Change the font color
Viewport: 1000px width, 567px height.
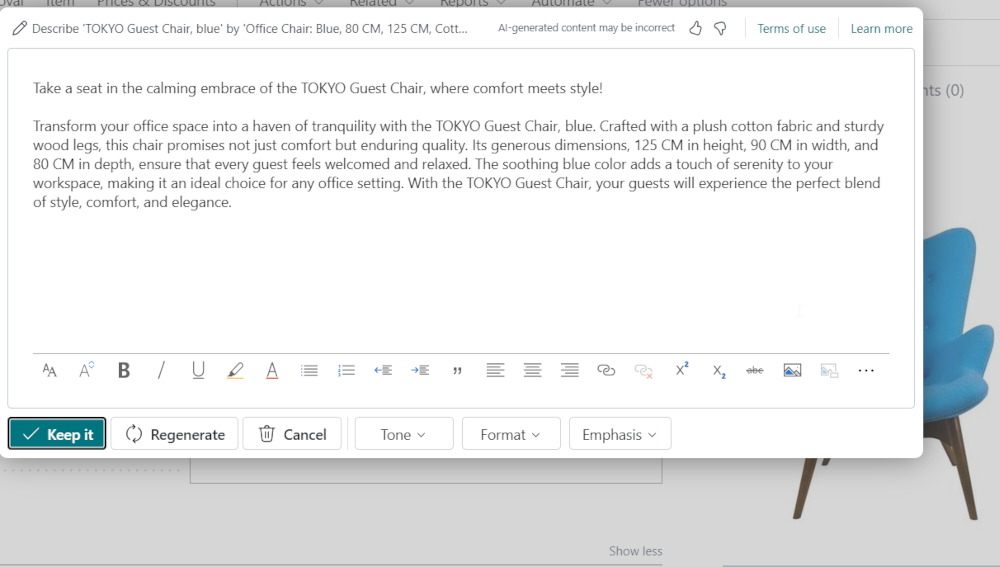pos(272,370)
